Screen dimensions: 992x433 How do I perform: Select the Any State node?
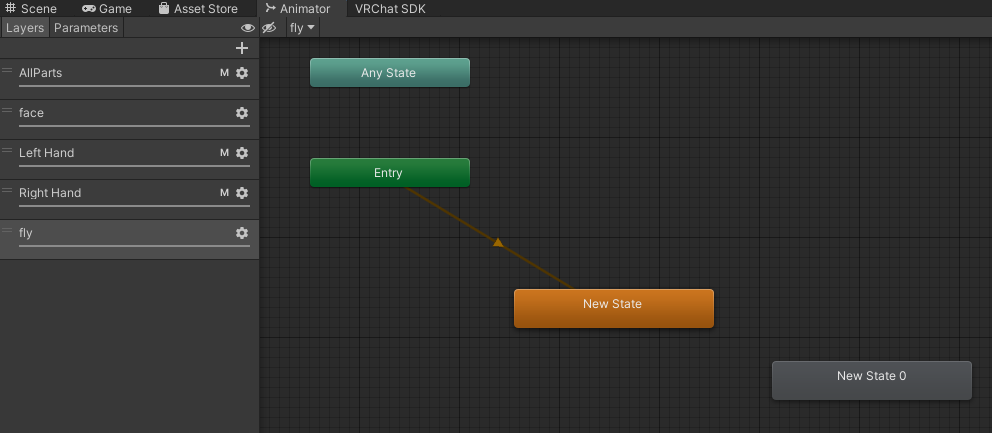coord(390,73)
